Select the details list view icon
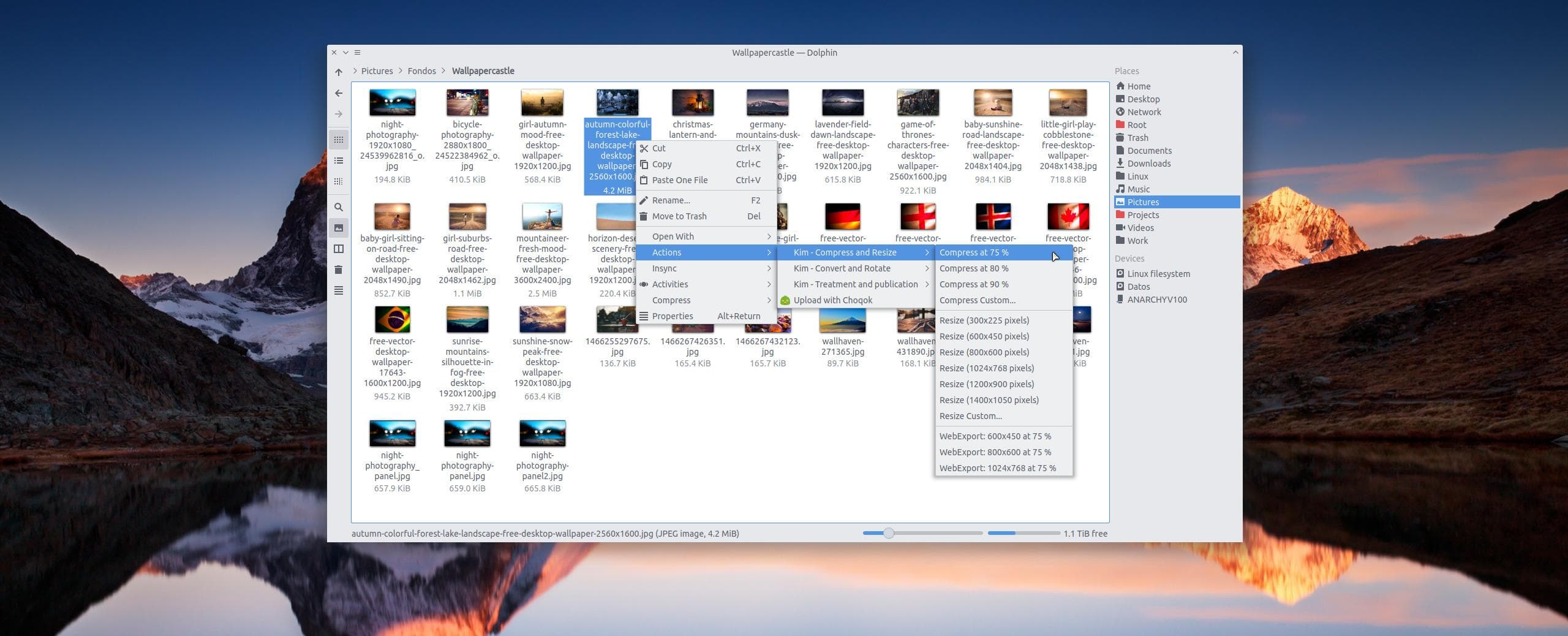The image size is (1568, 636). (x=339, y=160)
